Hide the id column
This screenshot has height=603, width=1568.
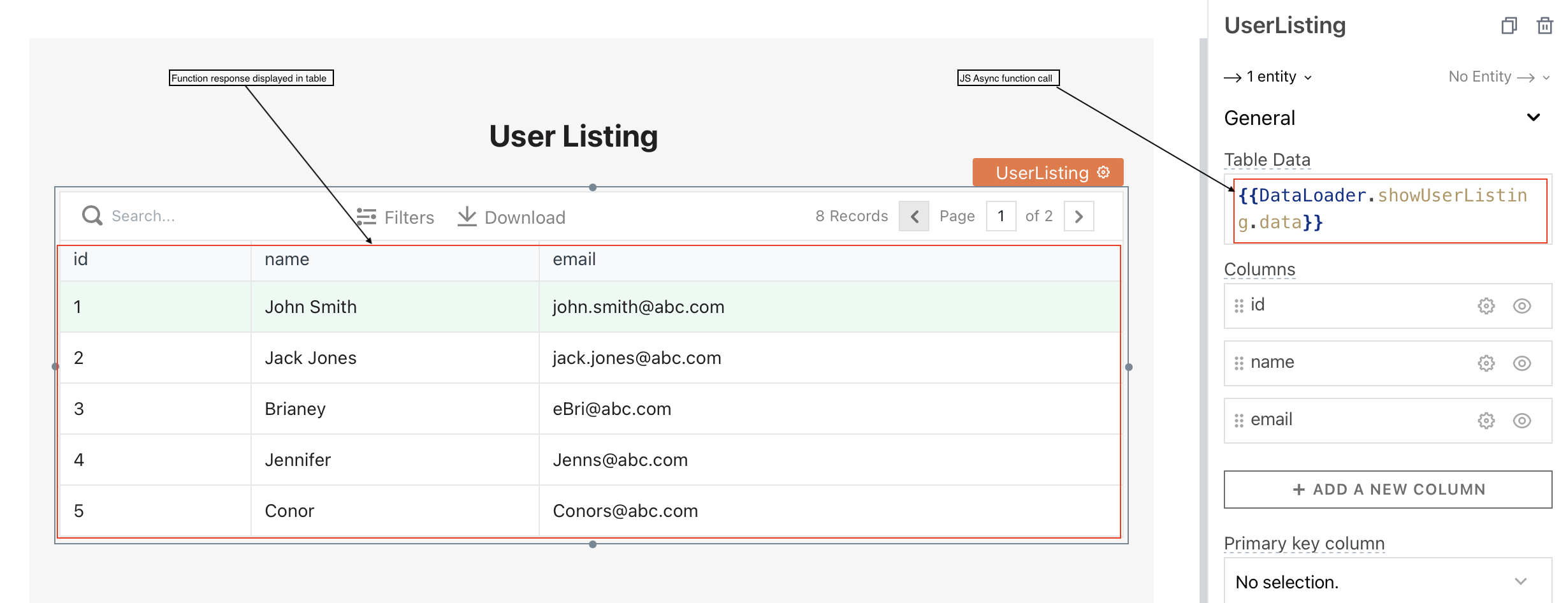coord(1522,305)
